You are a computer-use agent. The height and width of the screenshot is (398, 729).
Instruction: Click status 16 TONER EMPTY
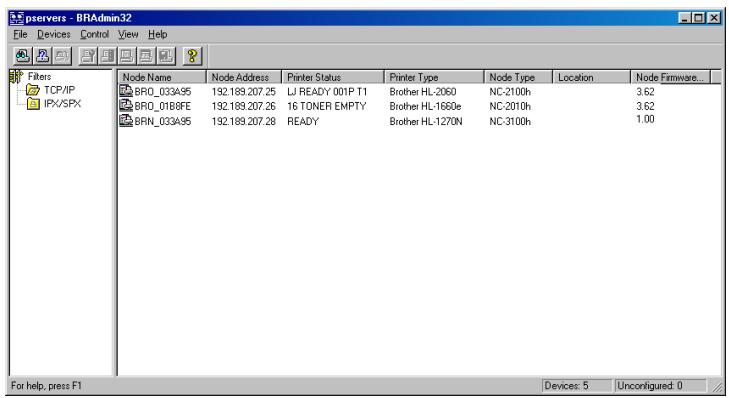pyautogui.click(x=327, y=106)
